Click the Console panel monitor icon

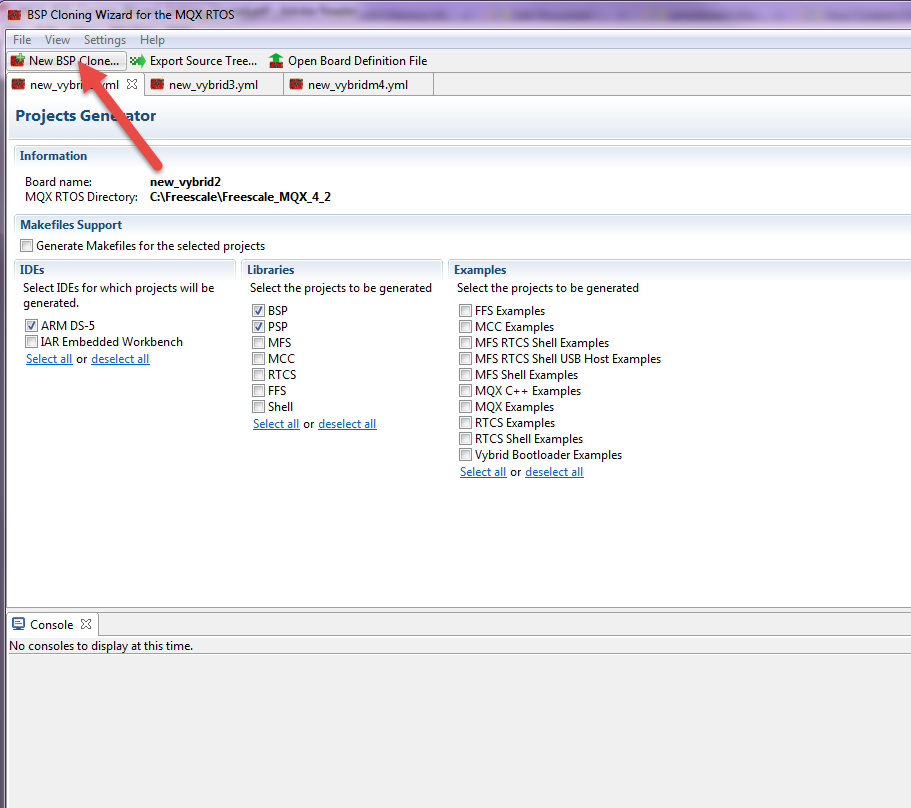click(x=19, y=624)
